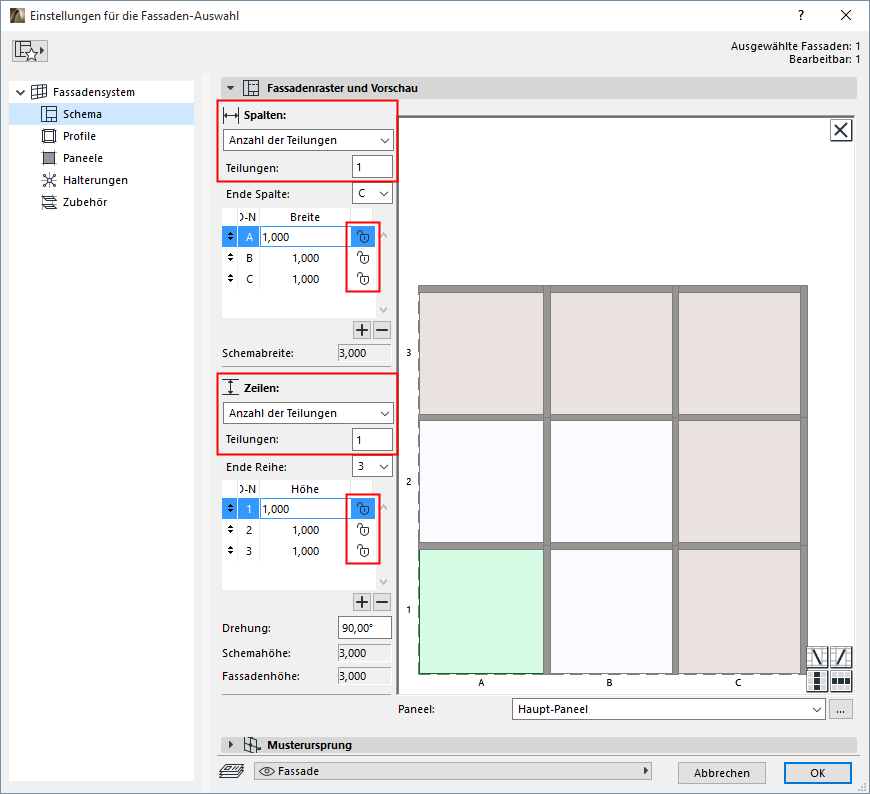Click the layer icon beside Fassade

231,771
